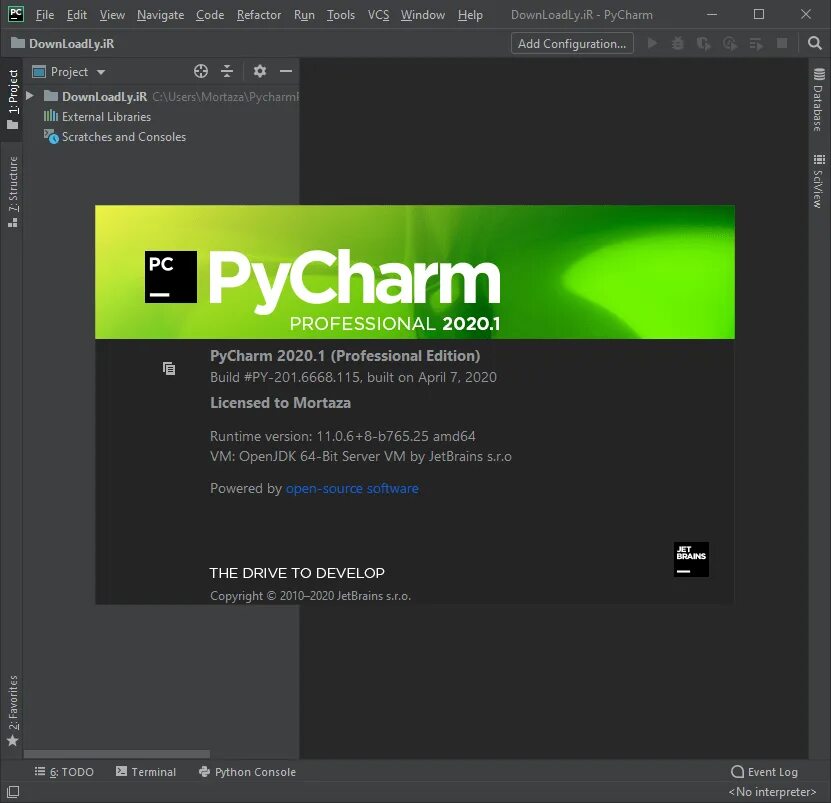Image resolution: width=831 pixels, height=803 pixels.
Task: Open the Edit menu
Action: [77, 15]
